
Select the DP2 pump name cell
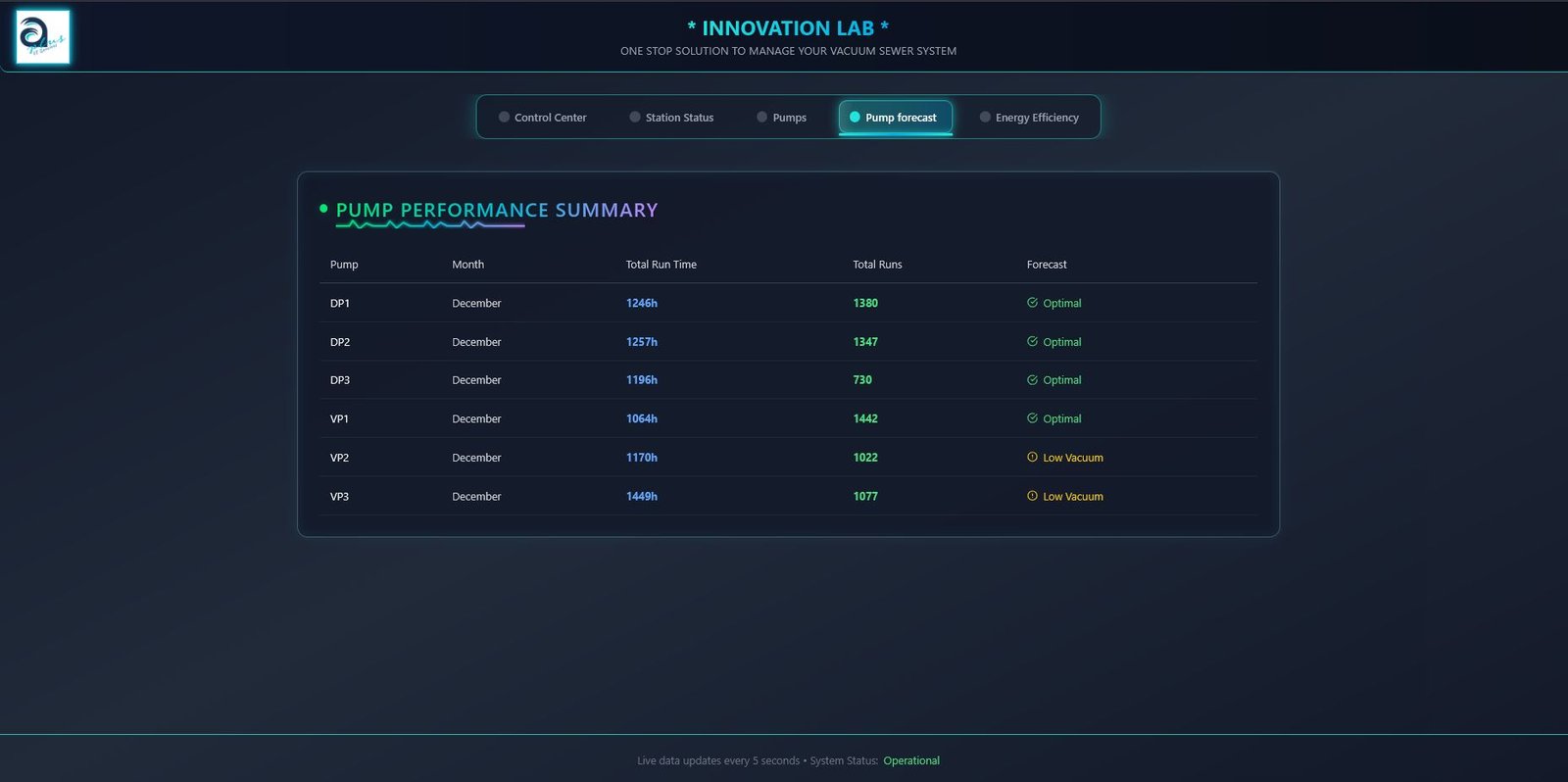pyautogui.click(x=340, y=342)
